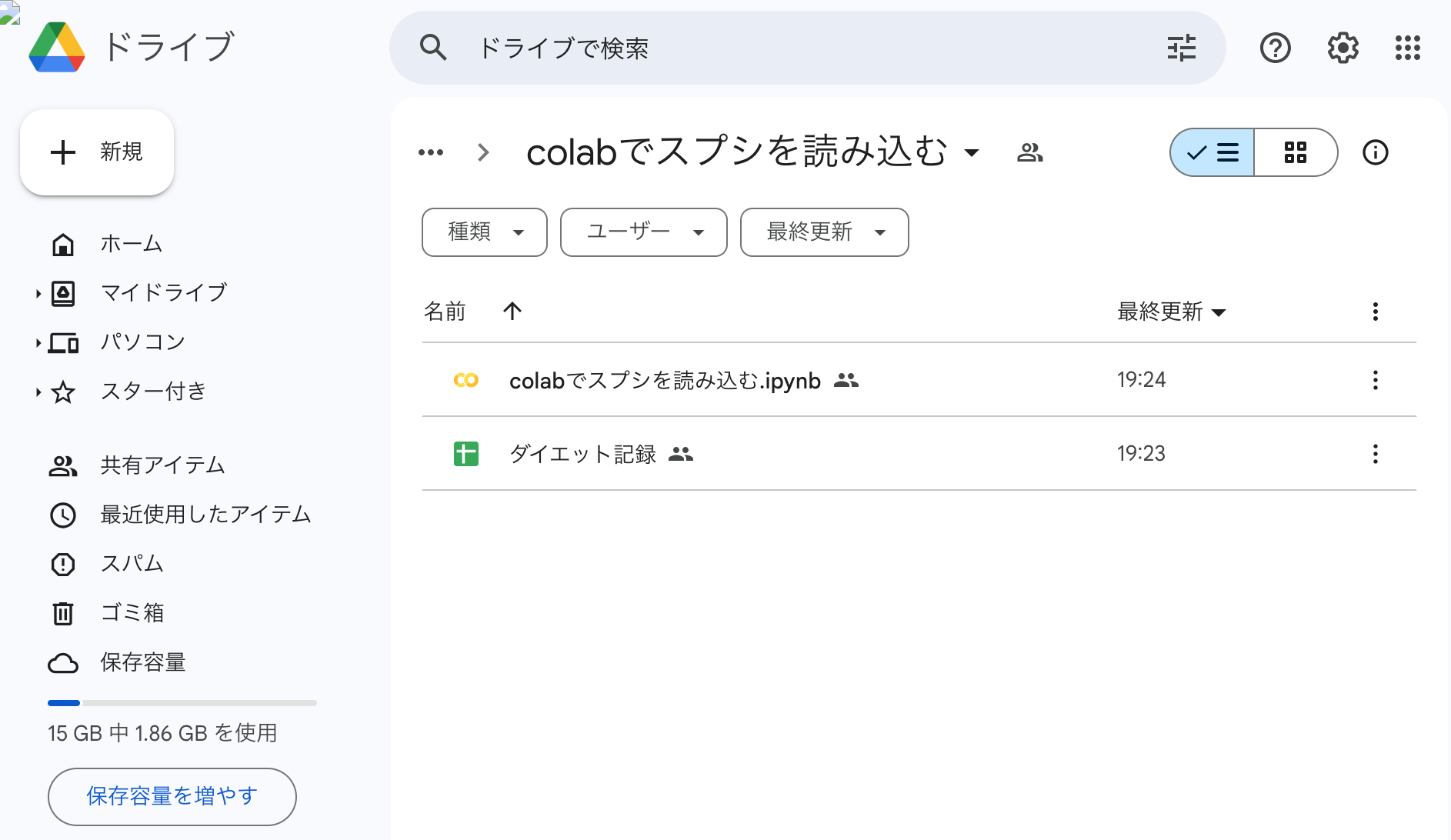Open the Colab notebook file icon

(x=466, y=379)
